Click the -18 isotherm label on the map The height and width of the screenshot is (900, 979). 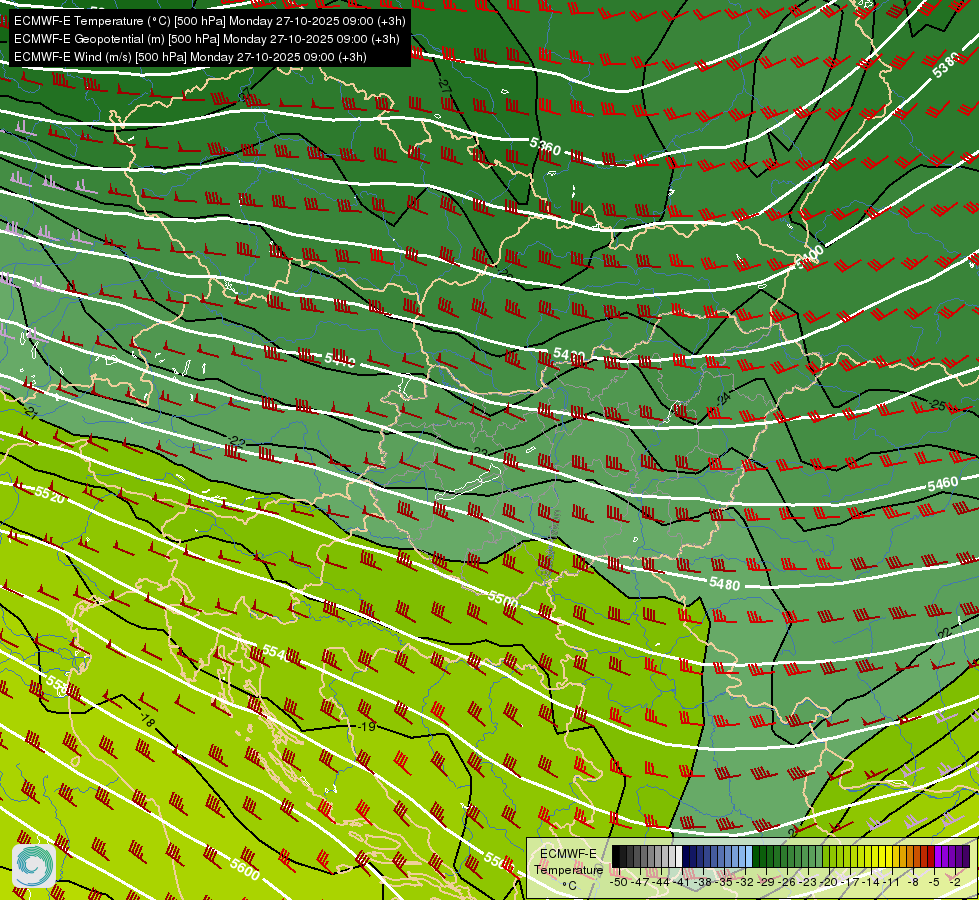[147, 720]
